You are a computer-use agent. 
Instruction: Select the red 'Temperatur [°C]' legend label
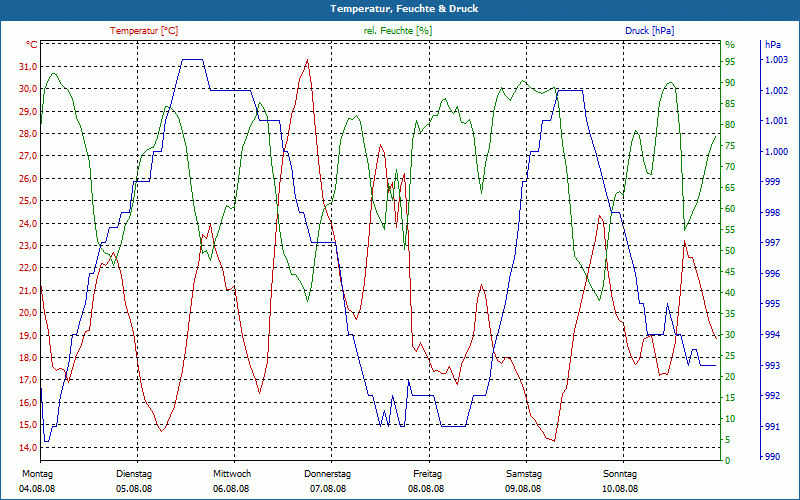tap(144, 31)
